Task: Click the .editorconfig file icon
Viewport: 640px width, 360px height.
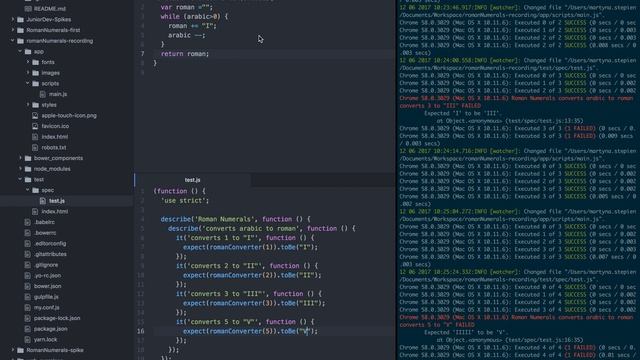Action: [28, 243]
